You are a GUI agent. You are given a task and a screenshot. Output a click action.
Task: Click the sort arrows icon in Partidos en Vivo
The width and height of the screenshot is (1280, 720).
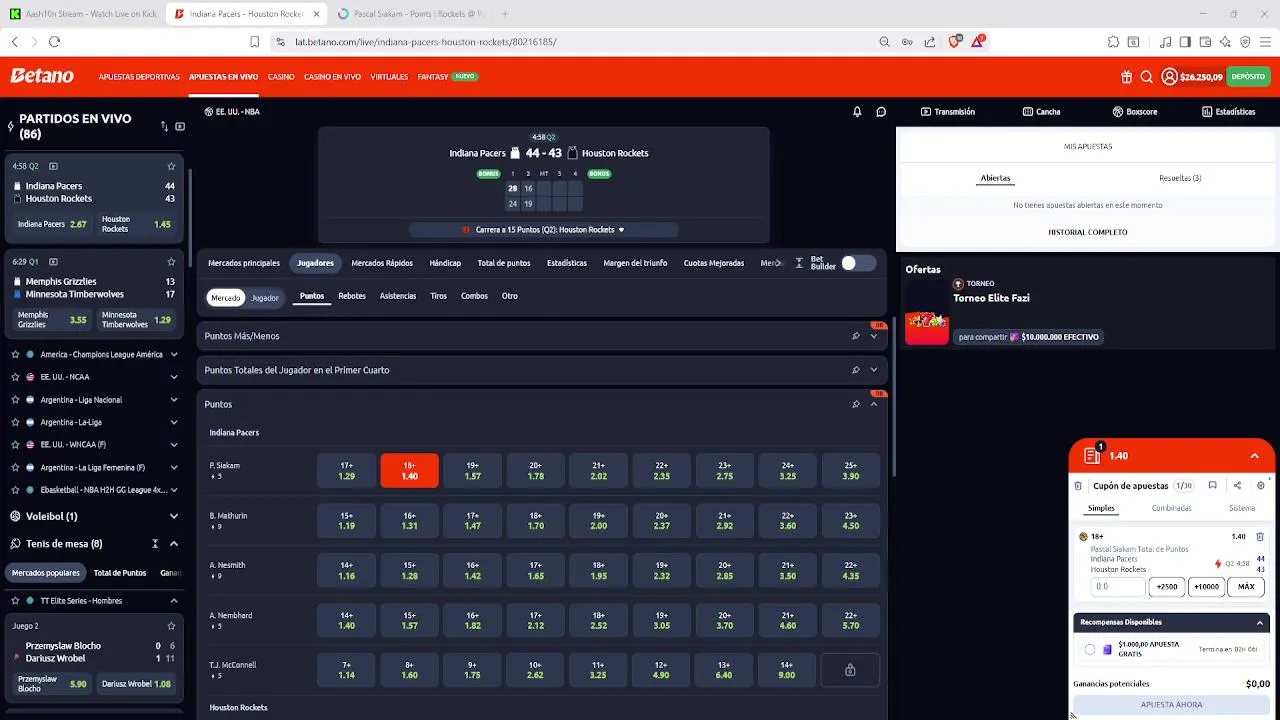pos(164,126)
